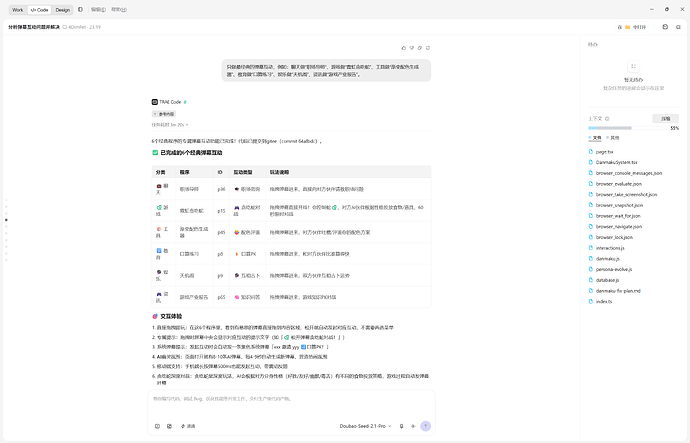The height and width of the screenshot is (443, 690).
Task: Open DanmakuSystem.tsx in context list
Action: point(616,162)
